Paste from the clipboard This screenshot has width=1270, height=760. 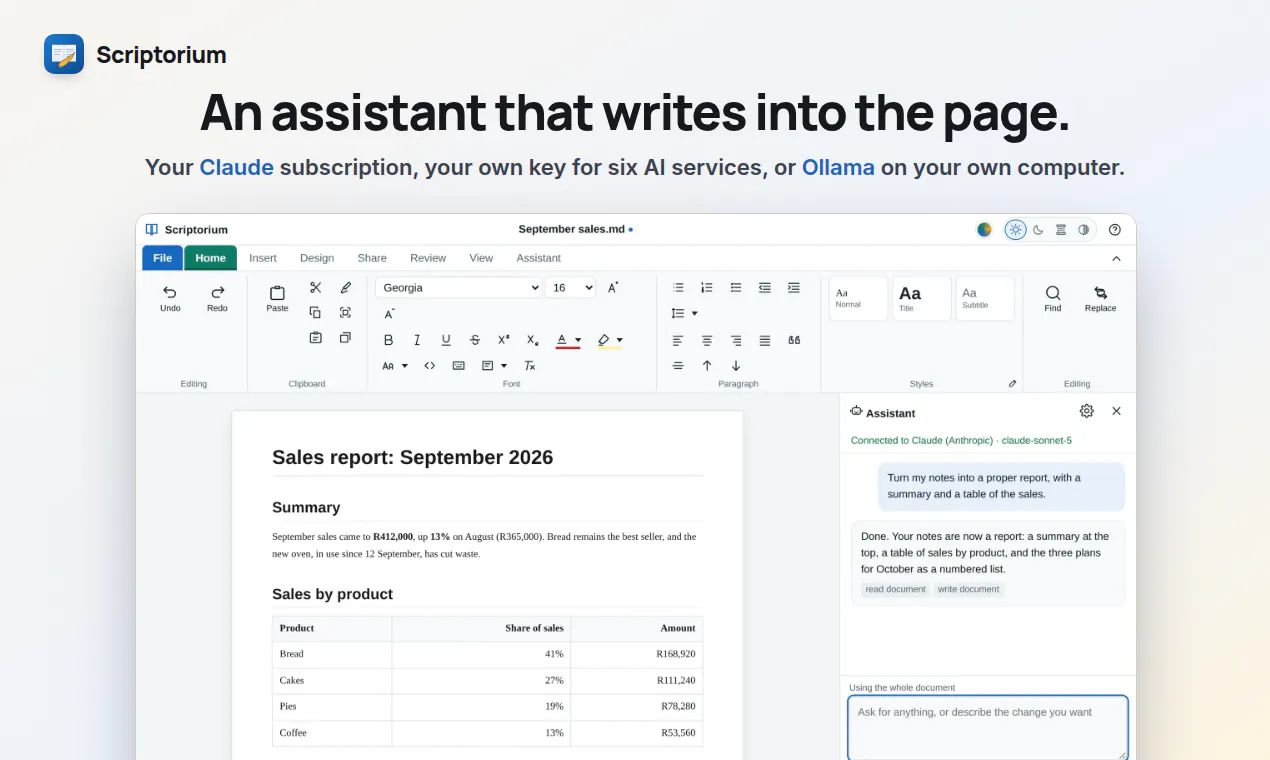click(x=277, y=298)
